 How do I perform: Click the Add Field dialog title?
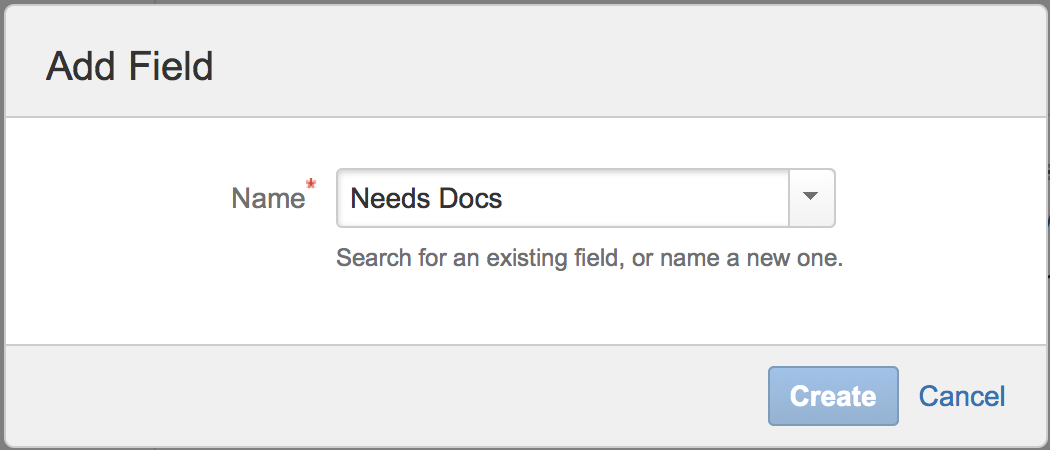pos(130,67)
